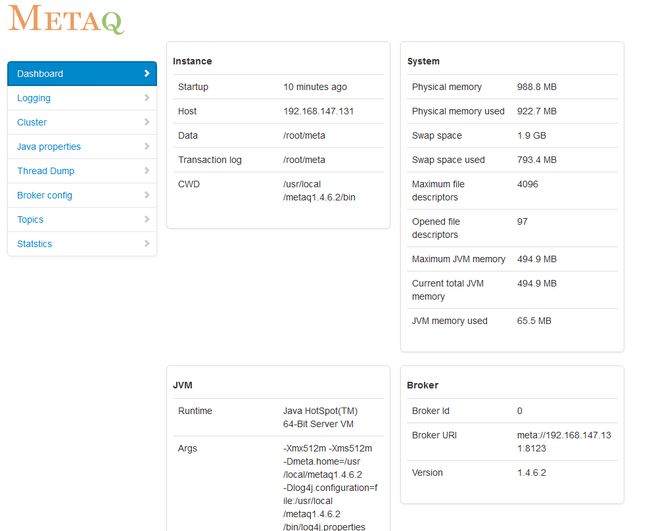650x531 pixels.
Task: Click the Broker URI label
Action: (434, 435)
